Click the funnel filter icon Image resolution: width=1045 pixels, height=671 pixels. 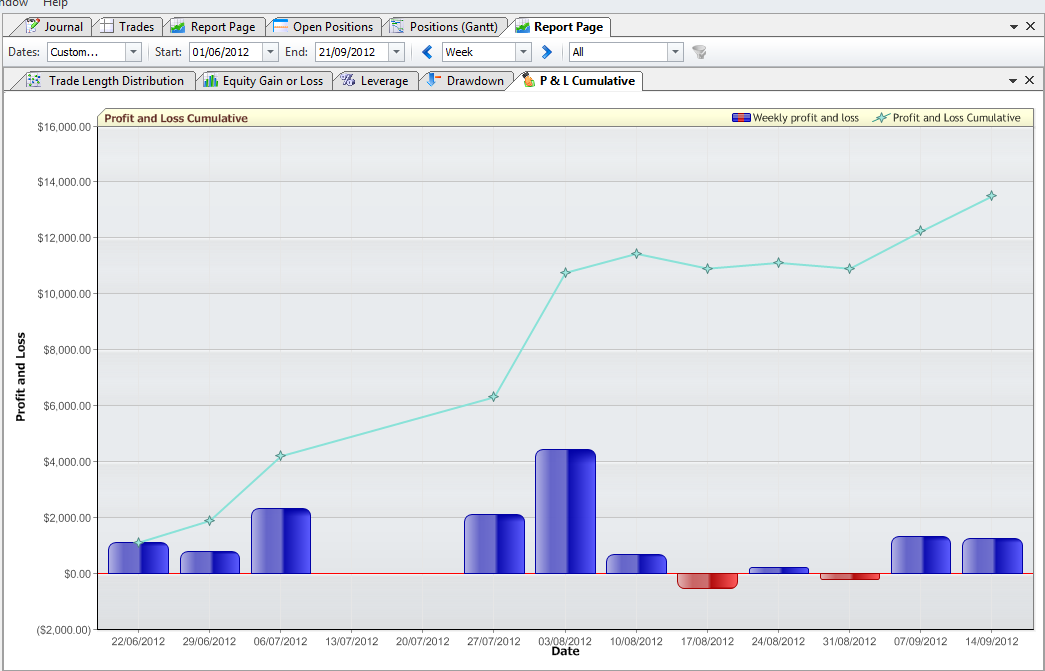click(x=699, y=52)
